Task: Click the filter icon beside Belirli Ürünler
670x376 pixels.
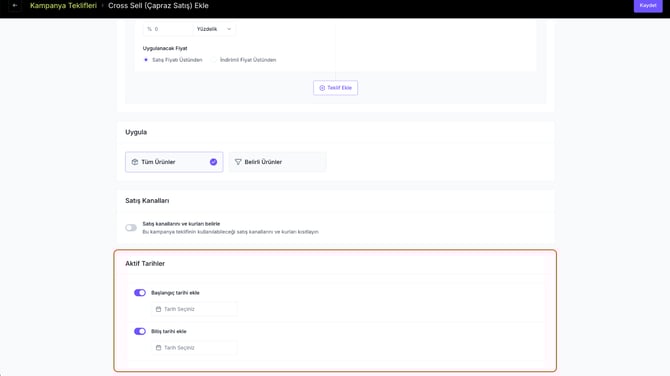Action: coord(238,162)
